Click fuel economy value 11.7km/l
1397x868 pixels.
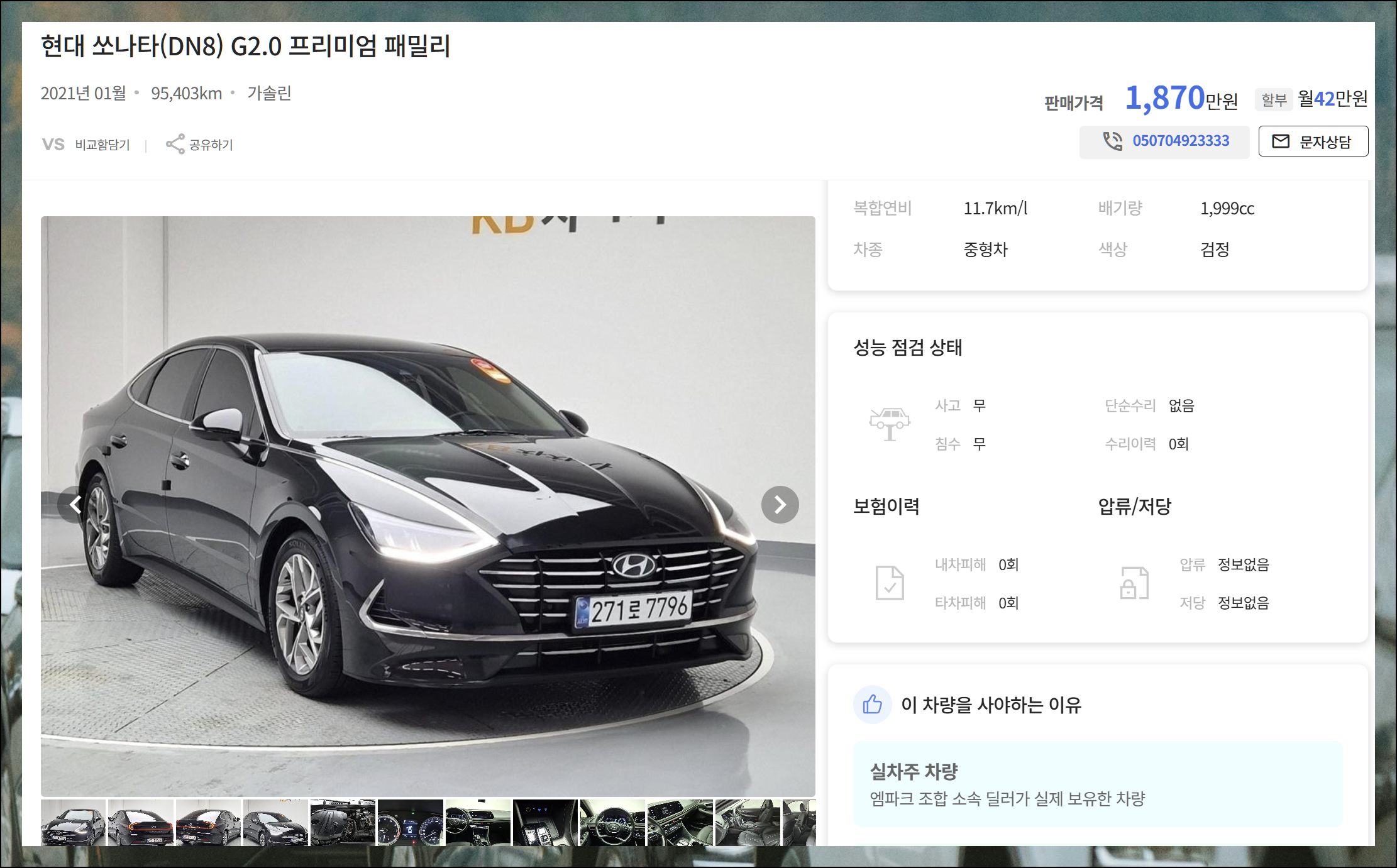[995, 209]
